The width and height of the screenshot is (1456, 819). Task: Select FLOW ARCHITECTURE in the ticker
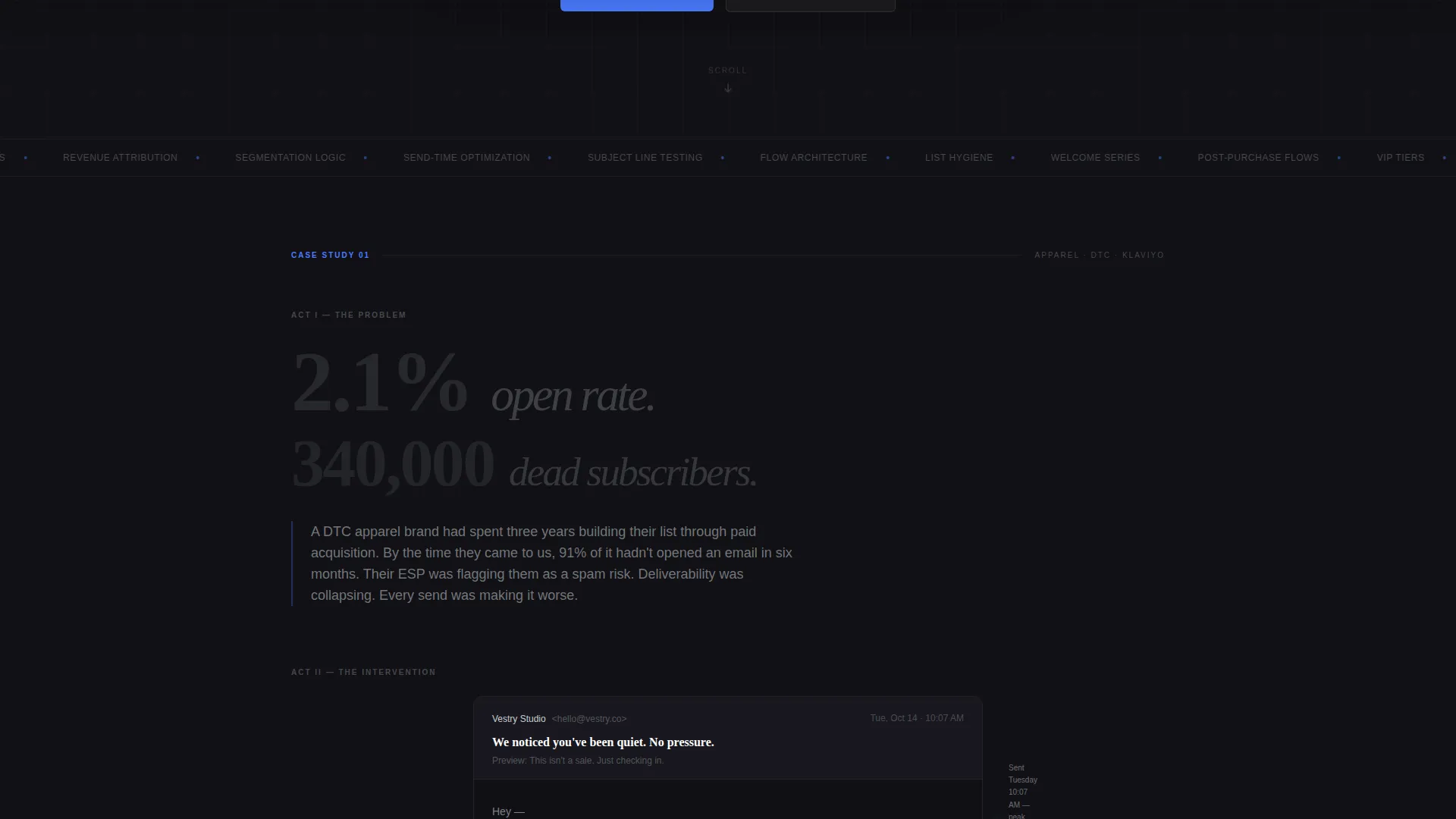point(814,158)
